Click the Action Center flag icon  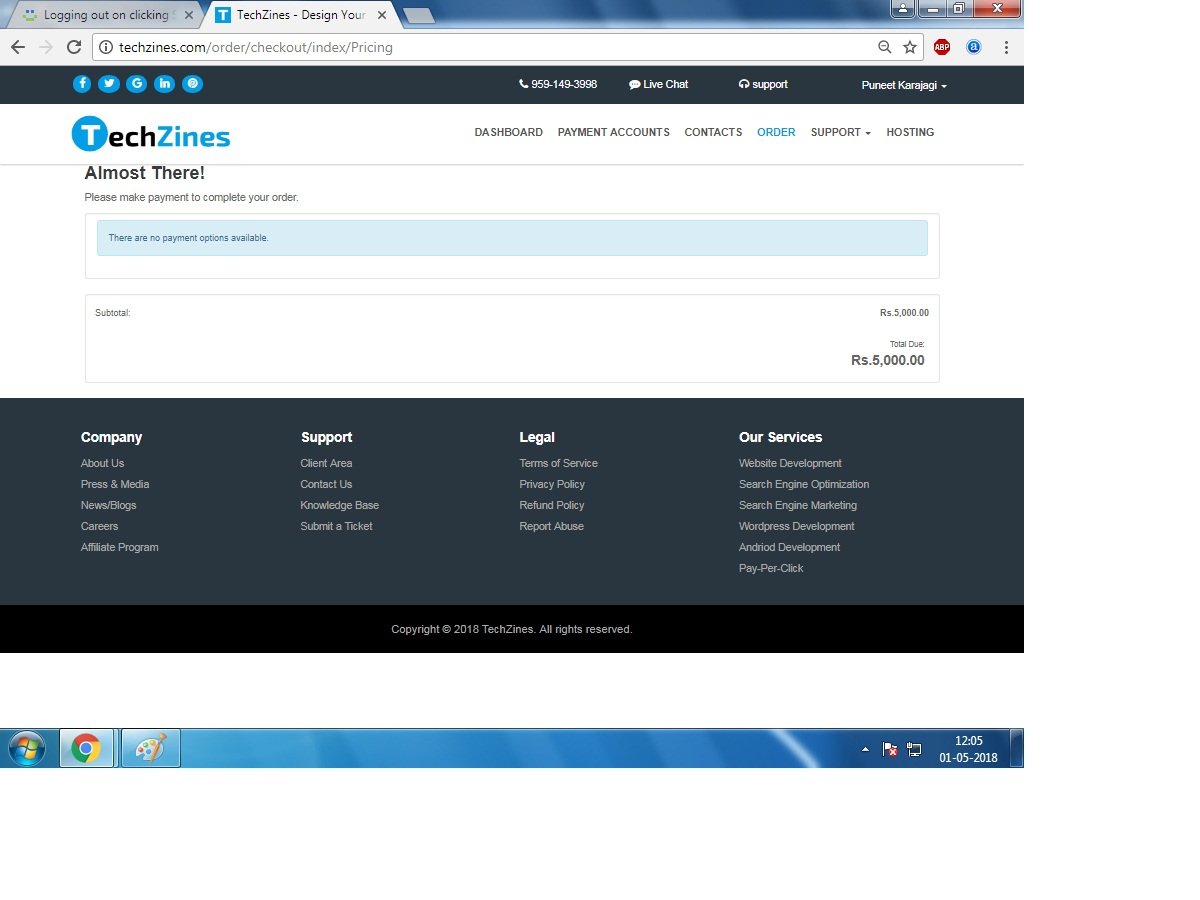pyautogui.click(x=890, y=749)
